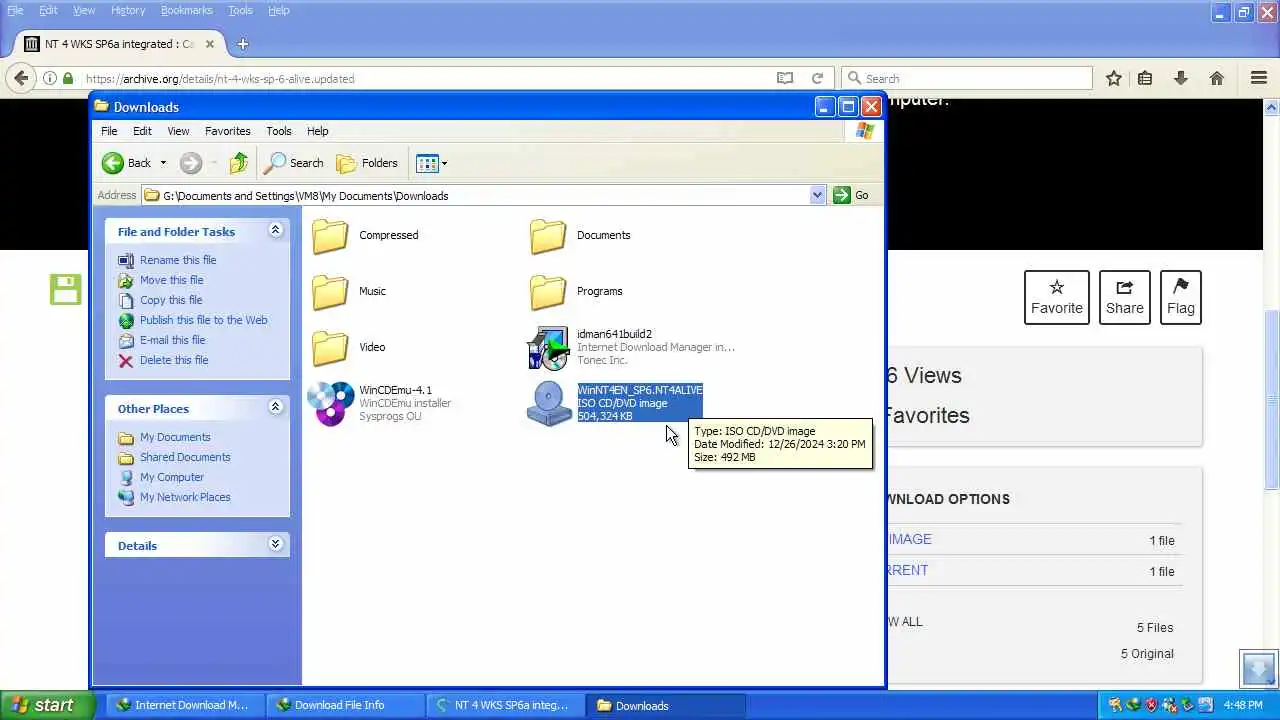Select the WinCDEmu-4.1 installer icon
Screen dimensions: 1280x720
(x=331, y=404)
